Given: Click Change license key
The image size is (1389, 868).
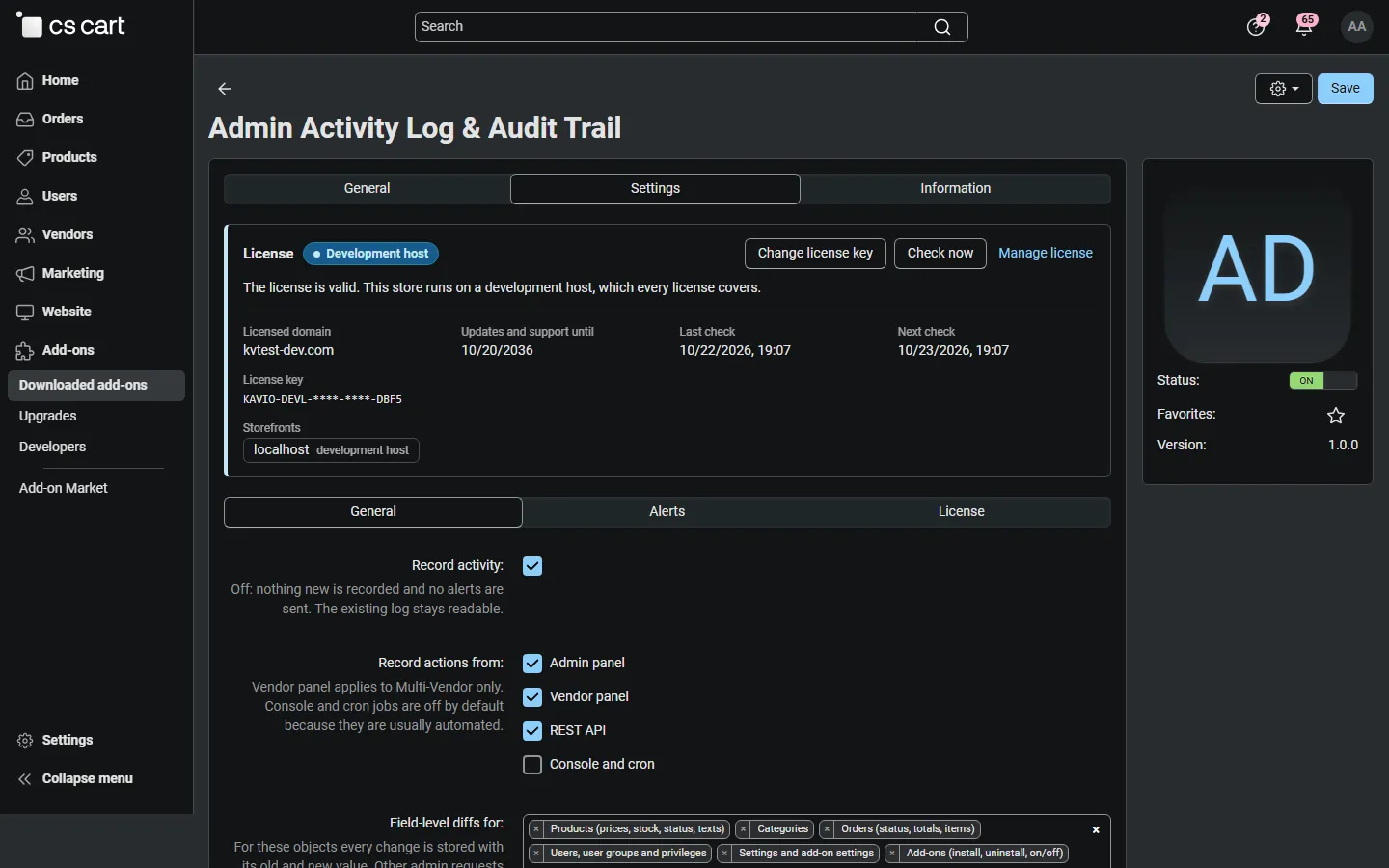Looking at the screenshot, I should (x=815, y=254).
